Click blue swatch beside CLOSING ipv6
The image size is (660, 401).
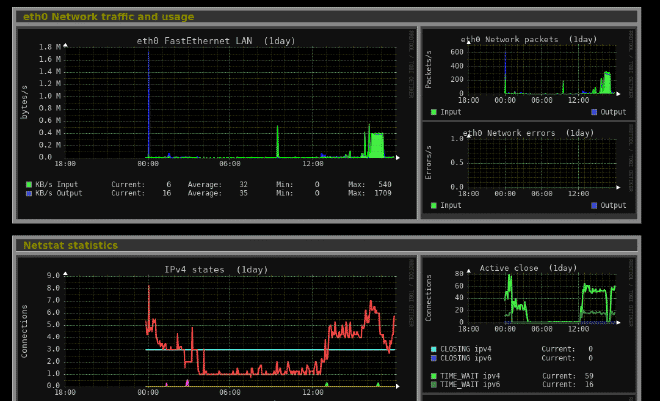[x=434, y=358]
